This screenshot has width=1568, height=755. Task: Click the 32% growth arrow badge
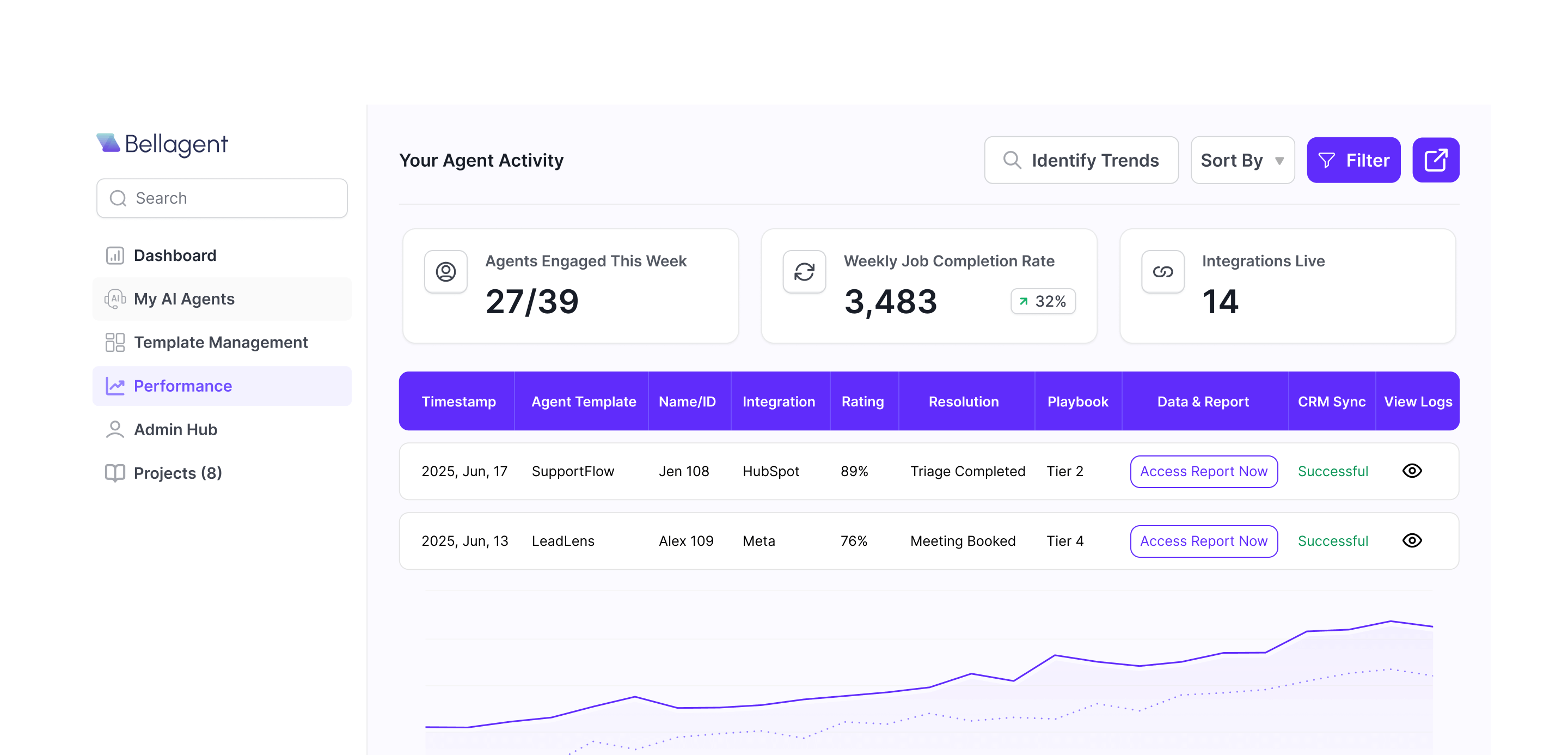click(1043, 301)
